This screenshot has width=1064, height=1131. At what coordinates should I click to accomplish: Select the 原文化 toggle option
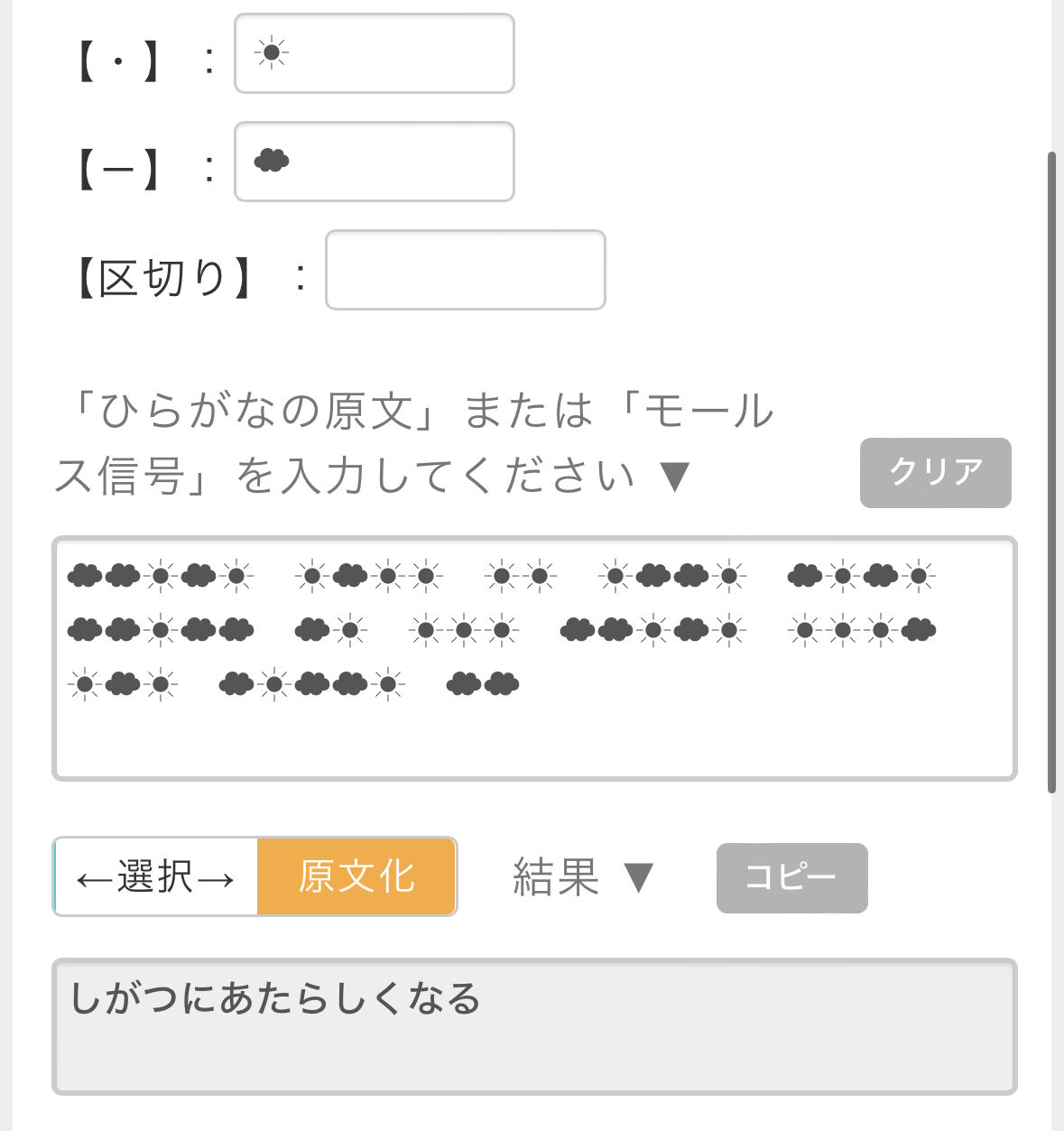click(356, 876)
